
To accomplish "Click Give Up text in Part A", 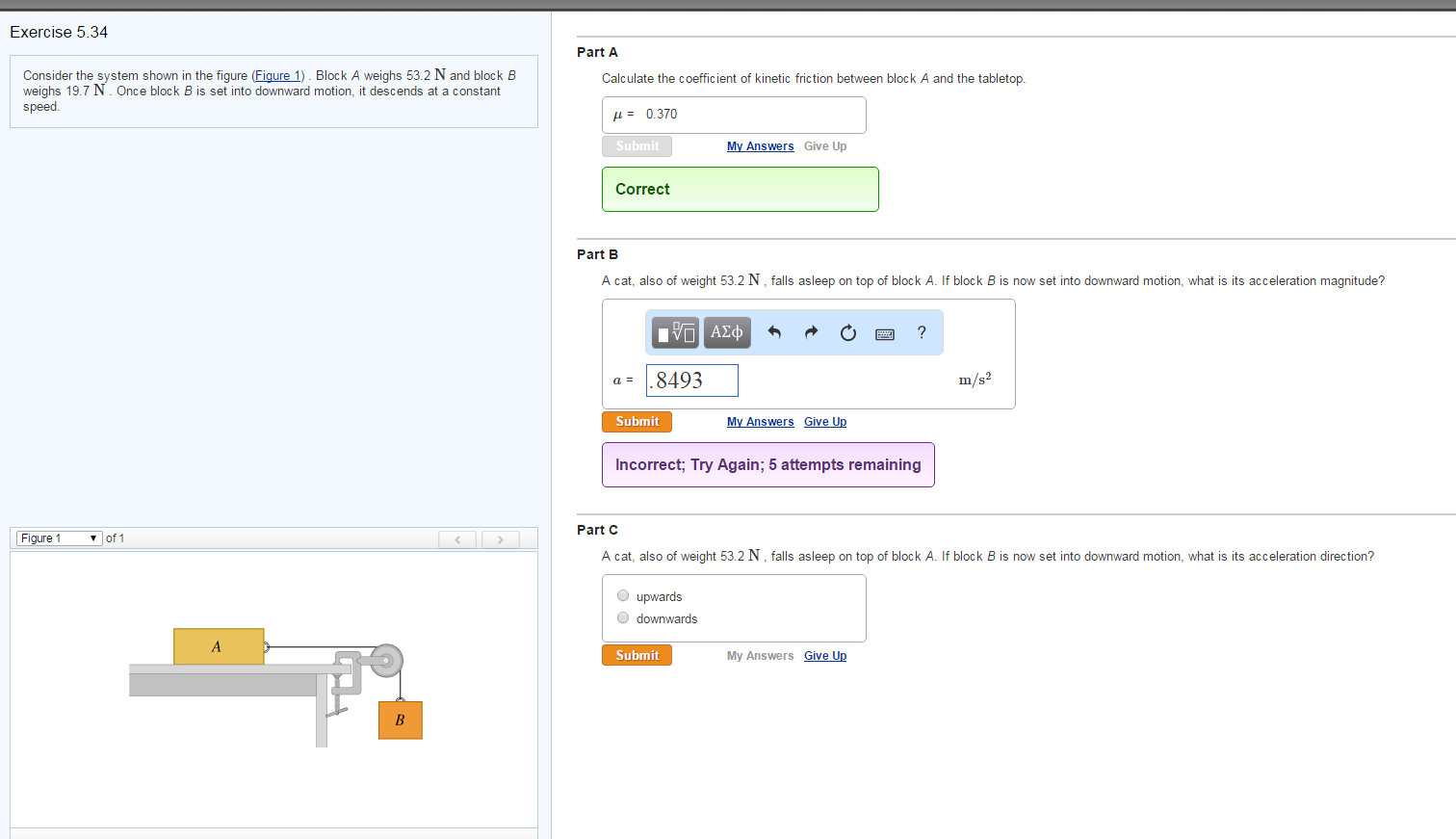I will [825, 146].
